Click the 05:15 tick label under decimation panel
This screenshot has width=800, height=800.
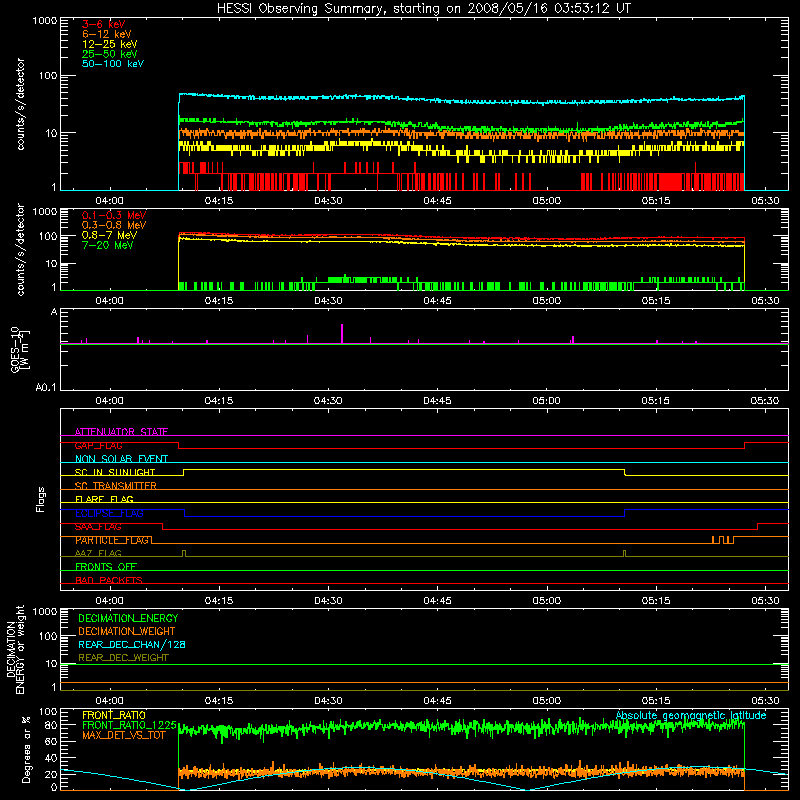[x=656, y=701]
